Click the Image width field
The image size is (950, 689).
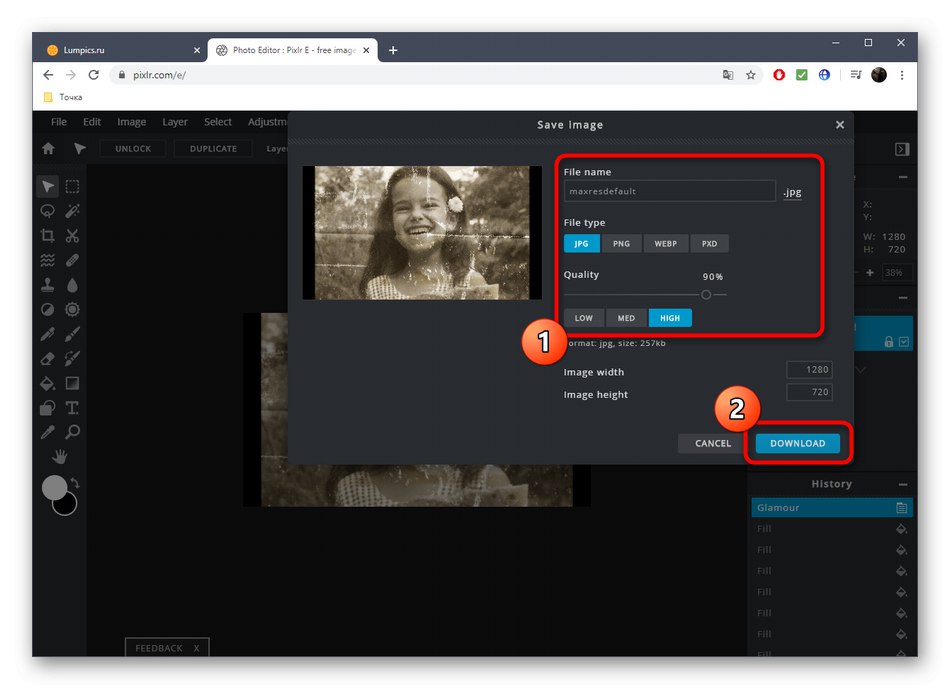(809, 370)
